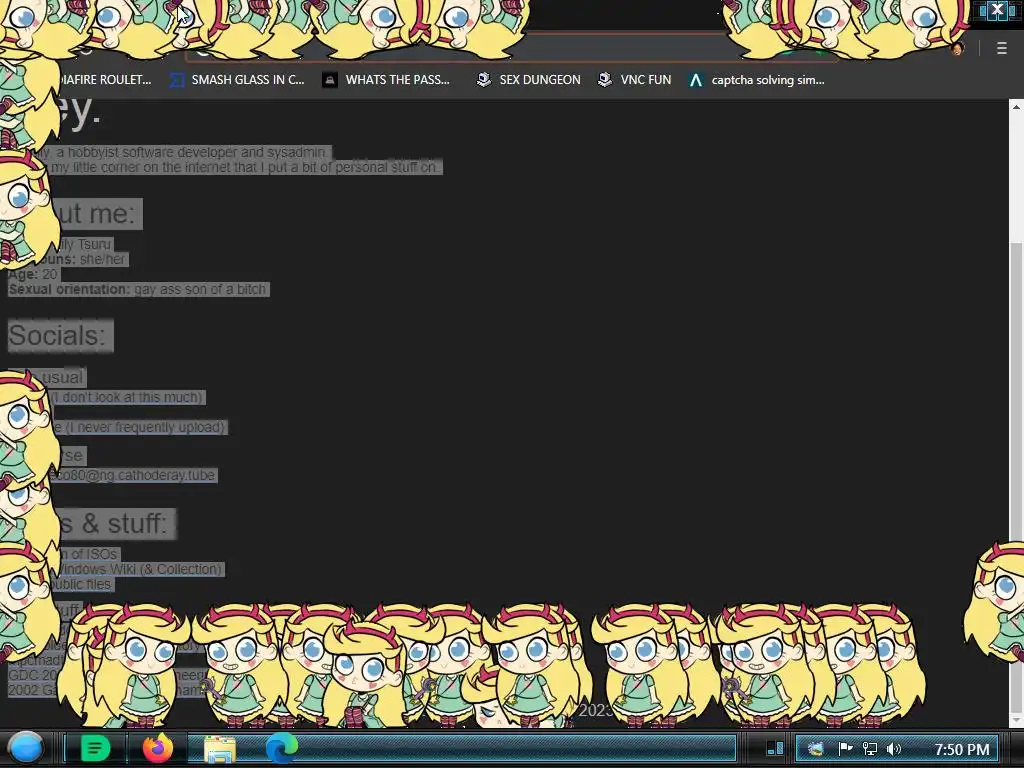
Task: Click the page's vertical scrollbar thumb
Action: pyautogui.click(x=1016, y=479)
